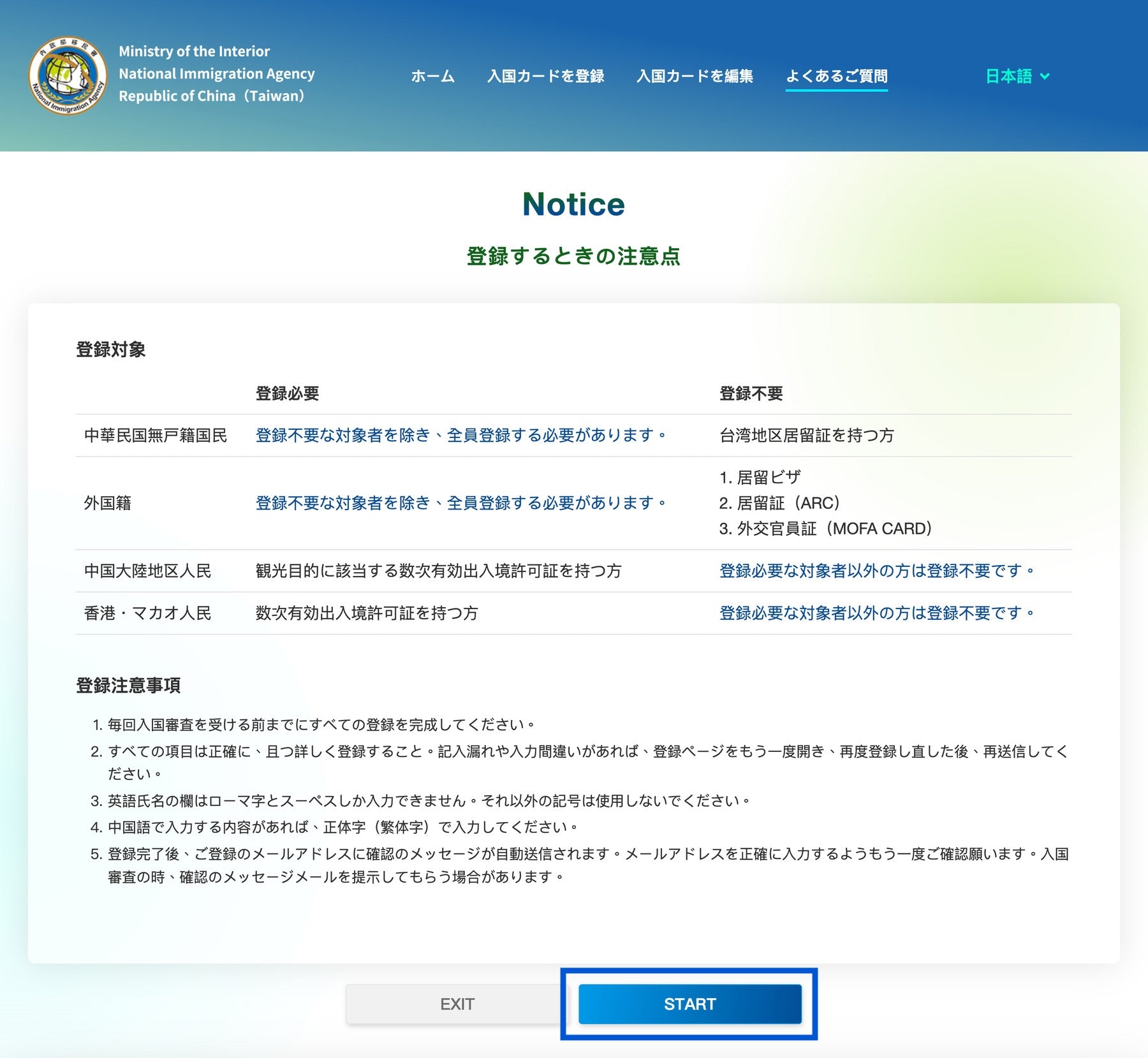Screen dimensions: 1148x1058
Task: Click the dropdown chevron beside 日本語
Action: pyautogui.click(x=1045, y=77)
